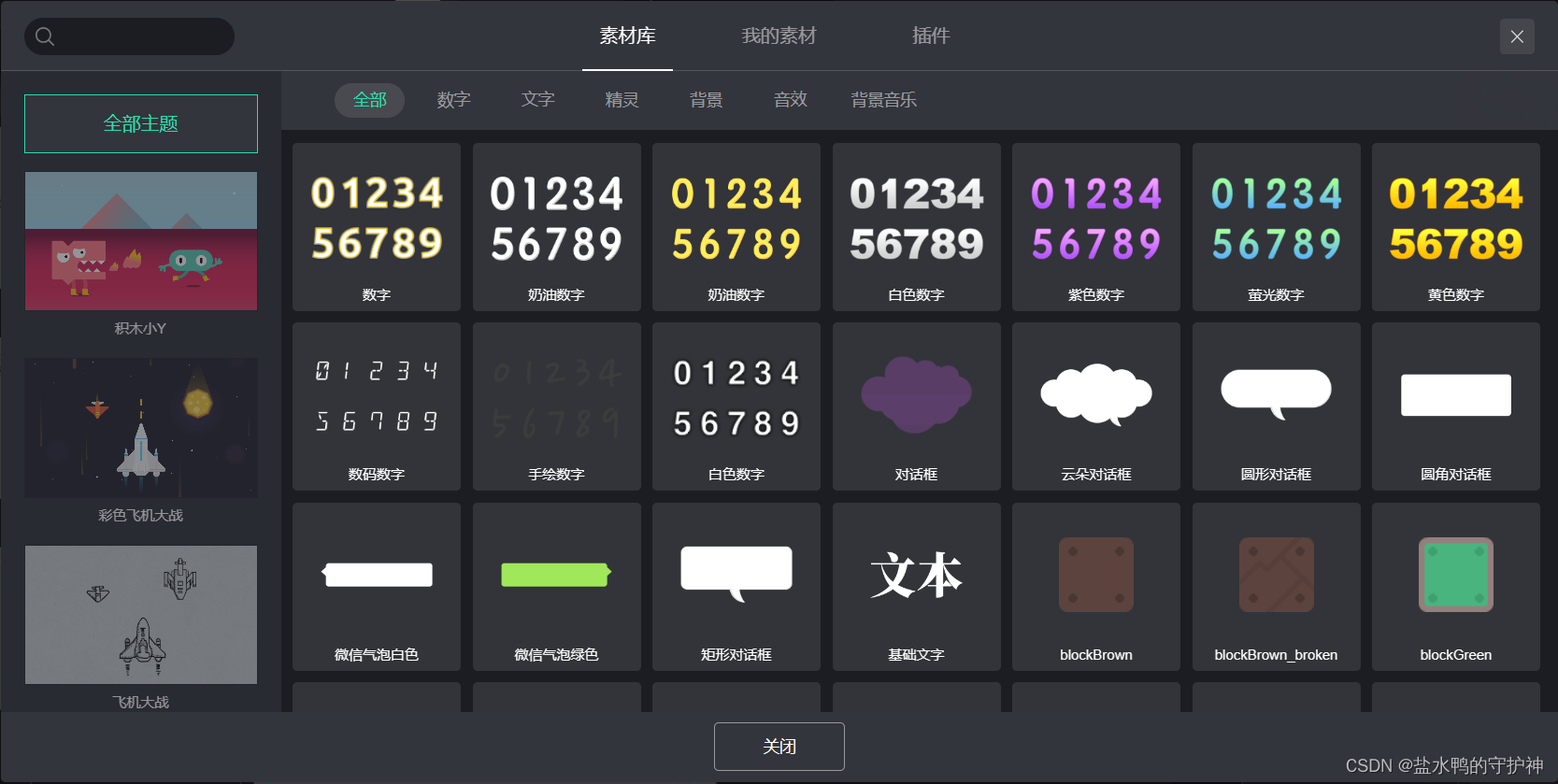Viewport: 1558px width, 784px height.
Task: Select the 全部 category filter
Action: [x=369, y=100]
